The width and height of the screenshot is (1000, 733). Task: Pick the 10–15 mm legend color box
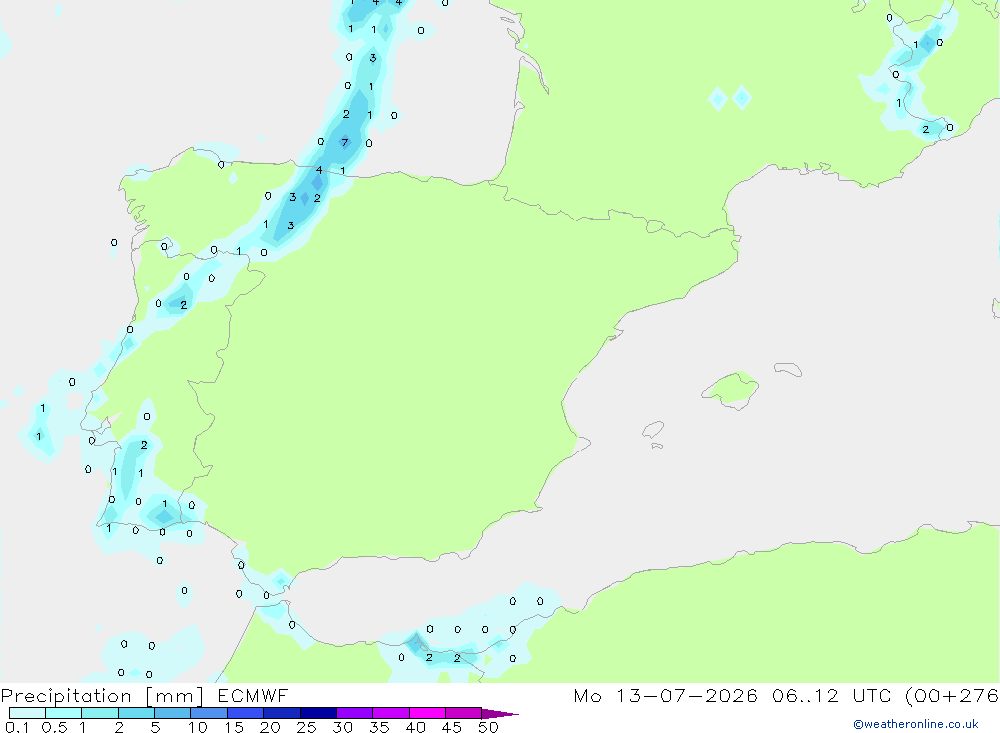[209, 713]
